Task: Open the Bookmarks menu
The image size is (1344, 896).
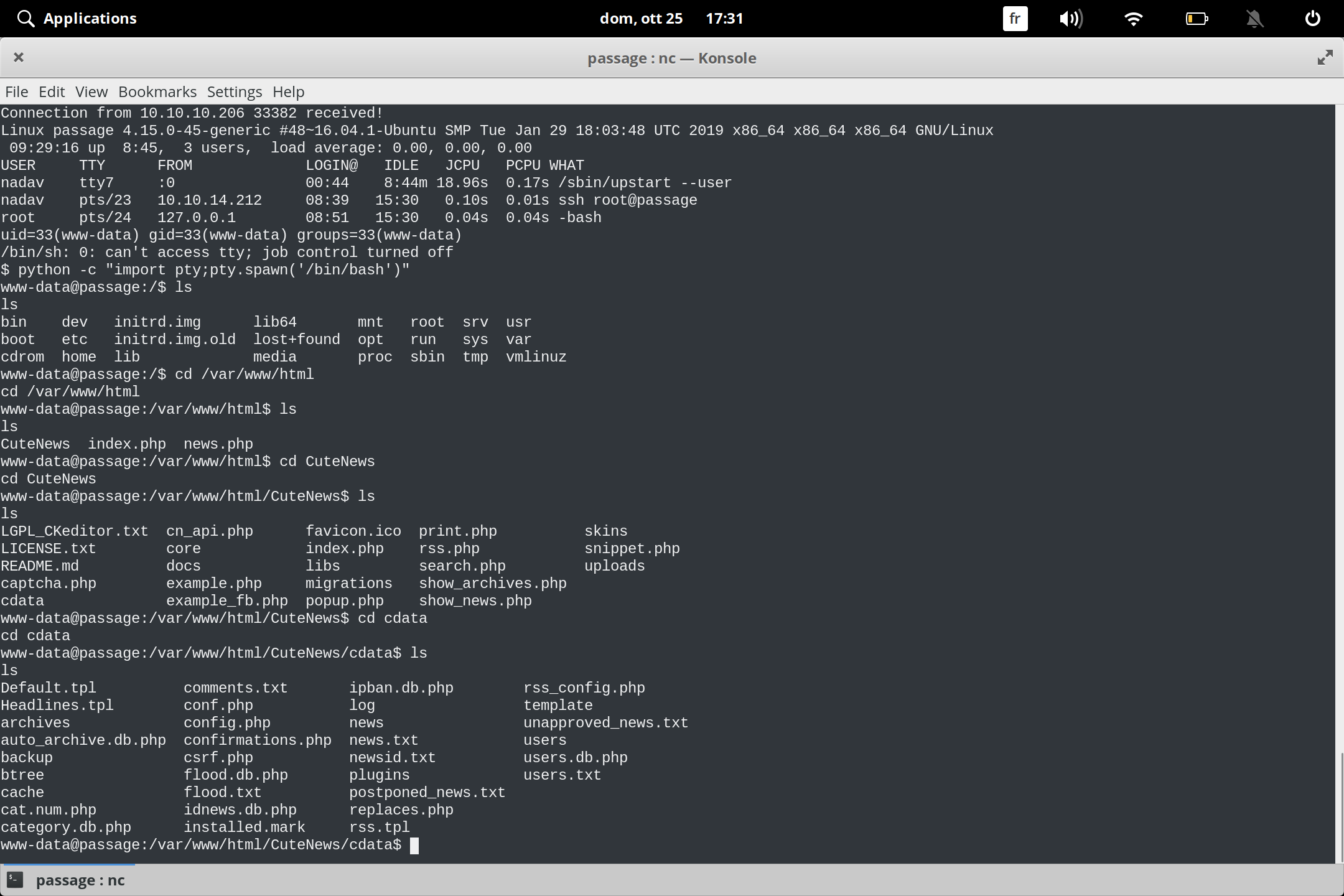Action: [x=157, y=91]
